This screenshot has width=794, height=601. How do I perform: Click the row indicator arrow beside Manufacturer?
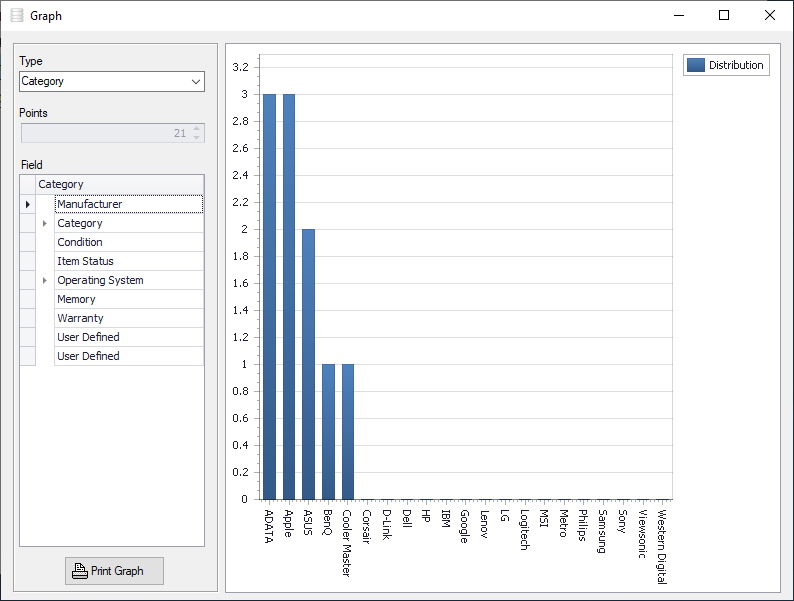click(28, 204)
